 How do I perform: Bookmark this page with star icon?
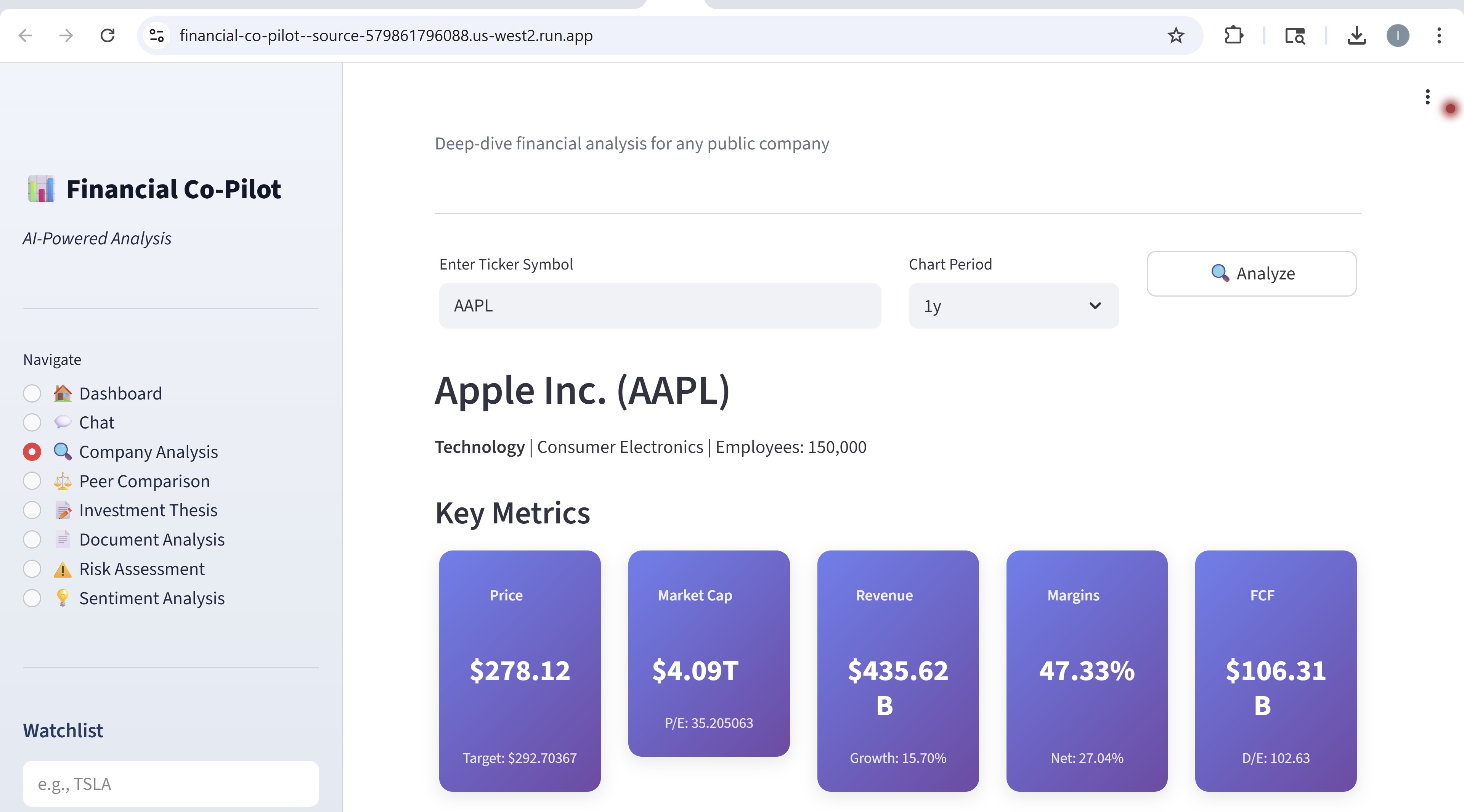click(1175, 35)
